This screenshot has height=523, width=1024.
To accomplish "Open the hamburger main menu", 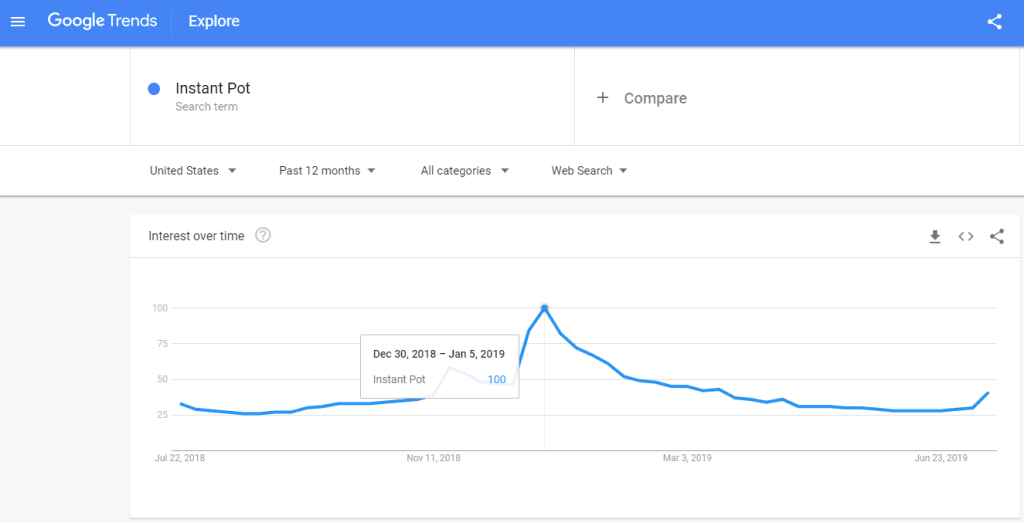I will 18,22.
